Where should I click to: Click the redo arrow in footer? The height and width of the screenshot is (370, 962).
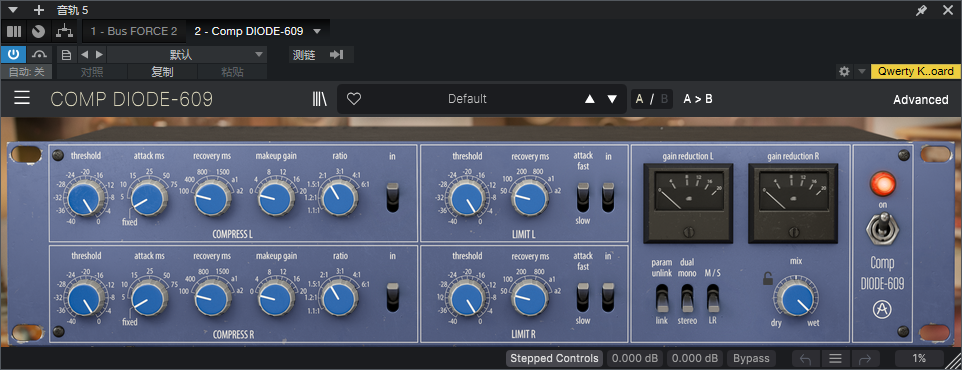pos(864,359)
